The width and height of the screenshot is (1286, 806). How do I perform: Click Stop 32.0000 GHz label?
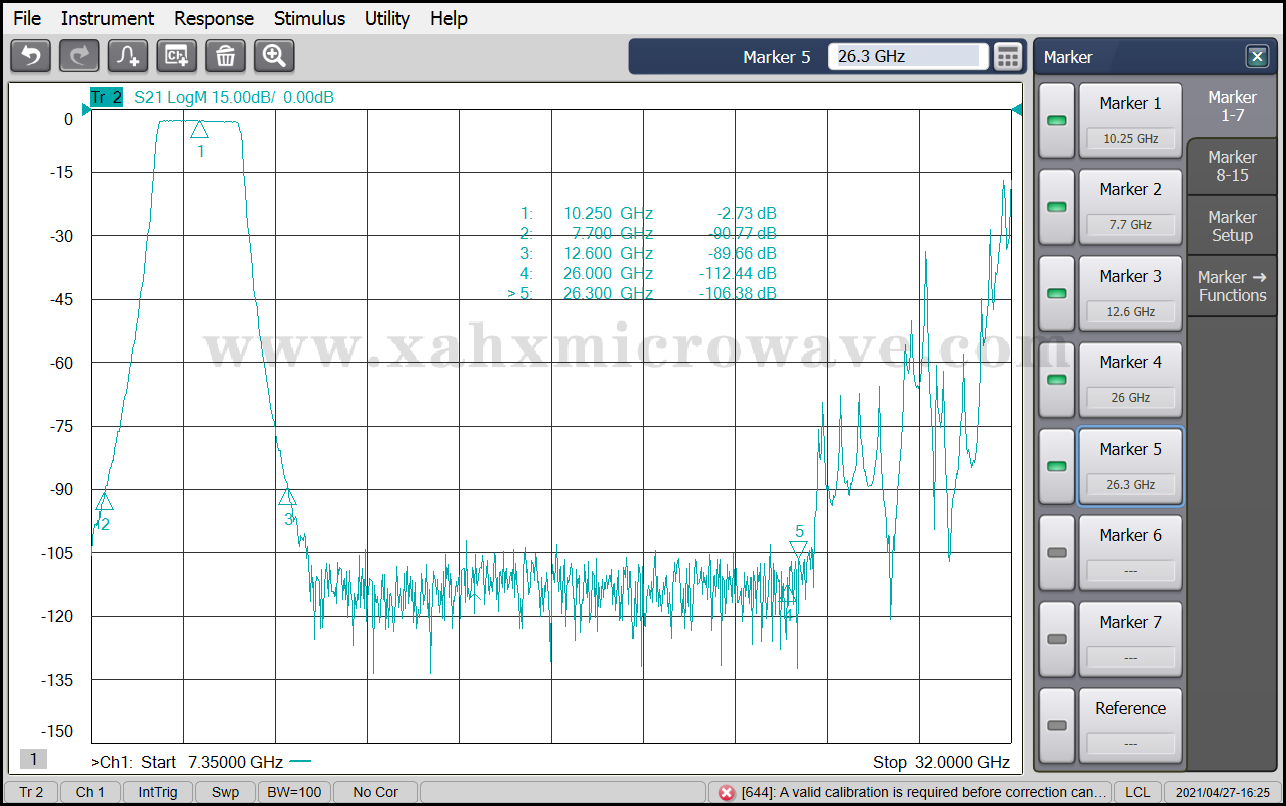941,762
